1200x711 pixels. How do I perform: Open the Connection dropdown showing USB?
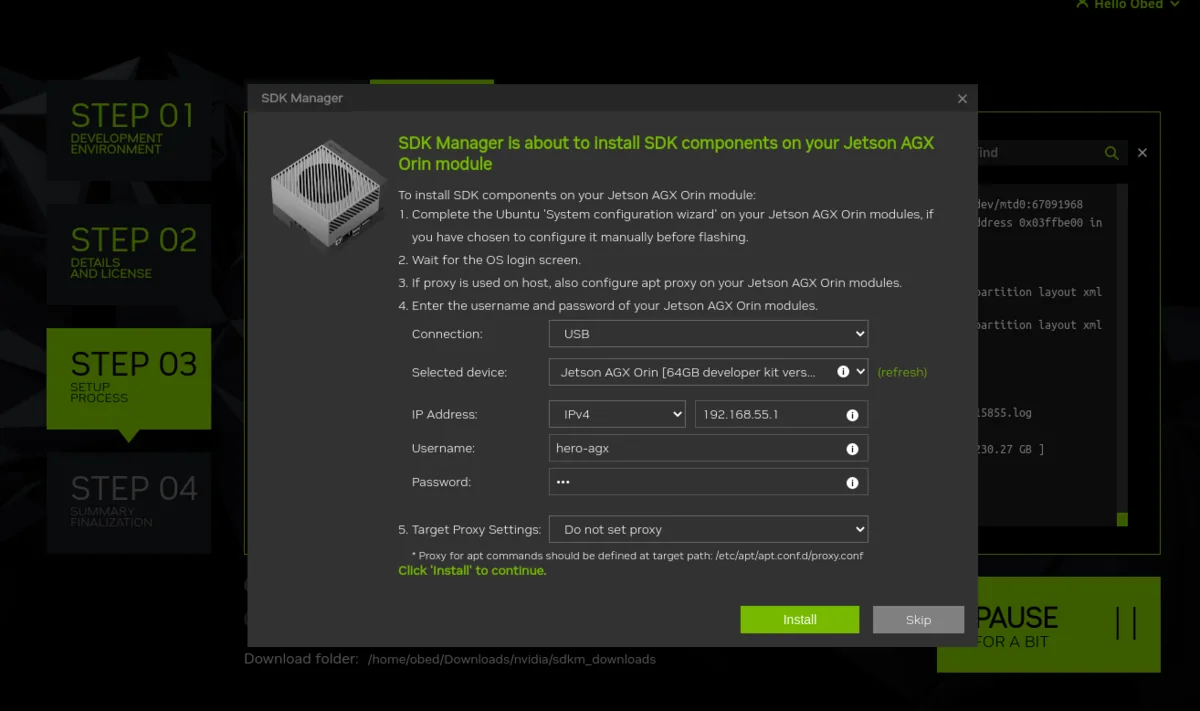pos(708,333)
